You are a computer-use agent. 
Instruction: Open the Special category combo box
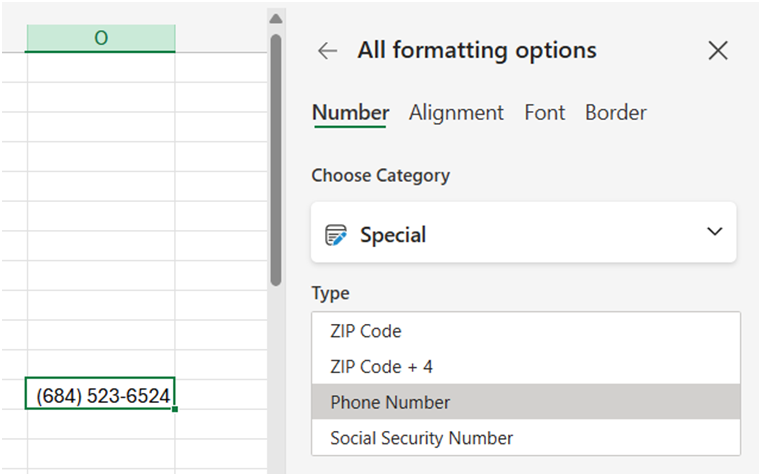coord(524,232)
